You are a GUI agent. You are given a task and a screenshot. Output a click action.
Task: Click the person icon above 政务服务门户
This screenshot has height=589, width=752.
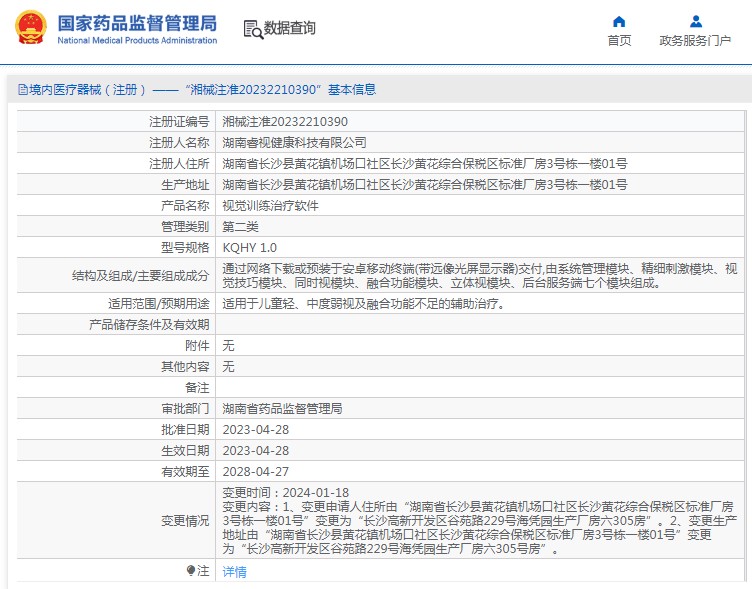click(696, 21)
